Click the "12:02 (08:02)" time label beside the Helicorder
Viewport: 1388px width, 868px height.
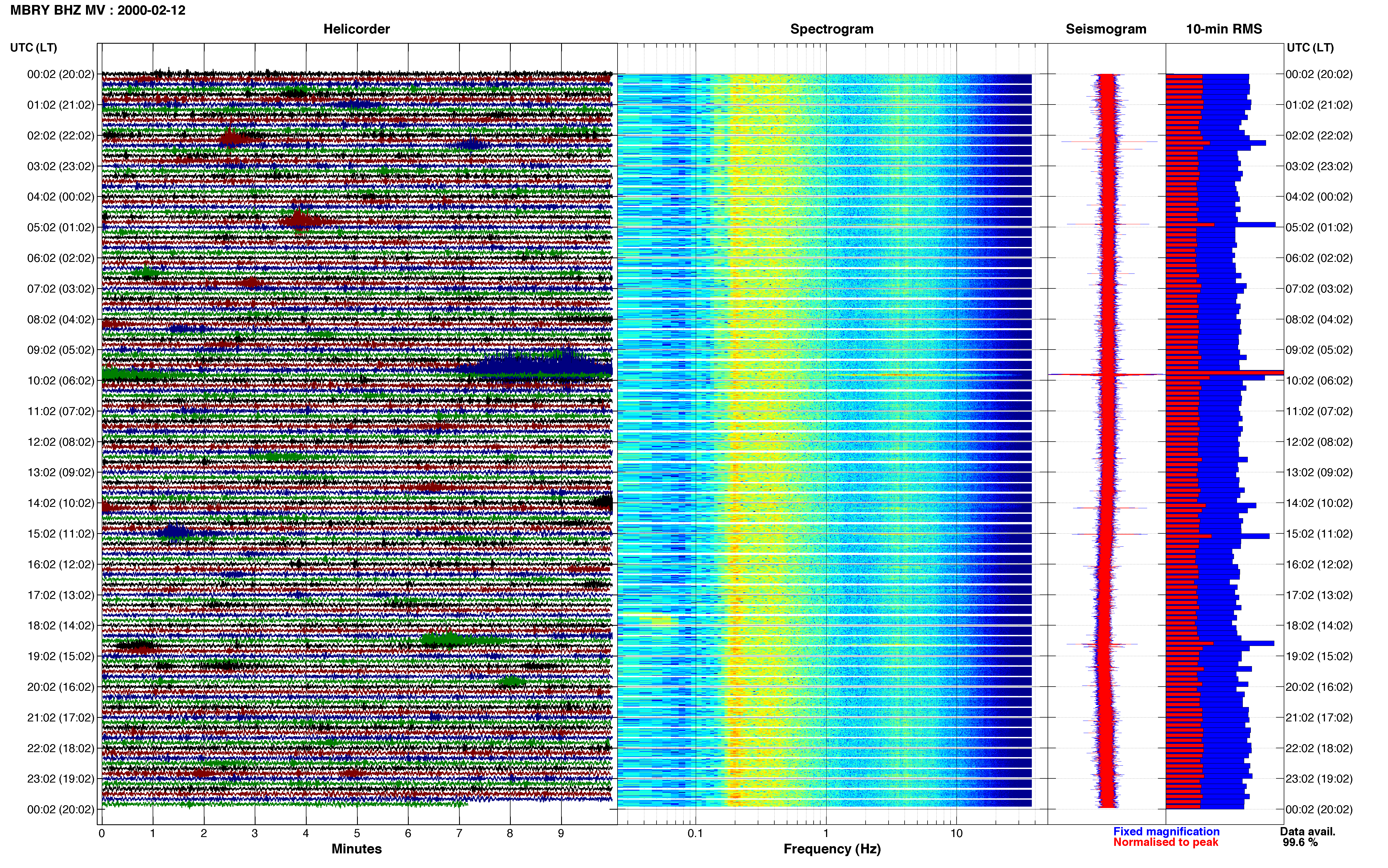coord(60,442)
